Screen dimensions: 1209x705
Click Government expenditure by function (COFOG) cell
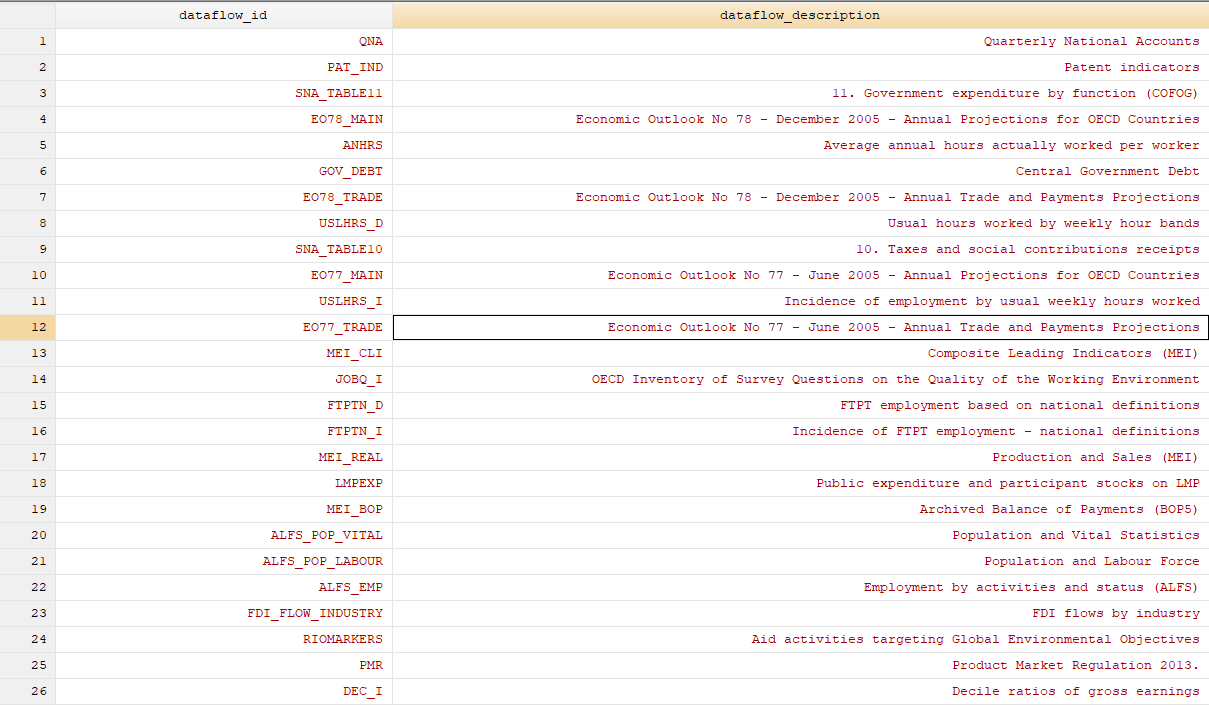click(x=800, y=93)
